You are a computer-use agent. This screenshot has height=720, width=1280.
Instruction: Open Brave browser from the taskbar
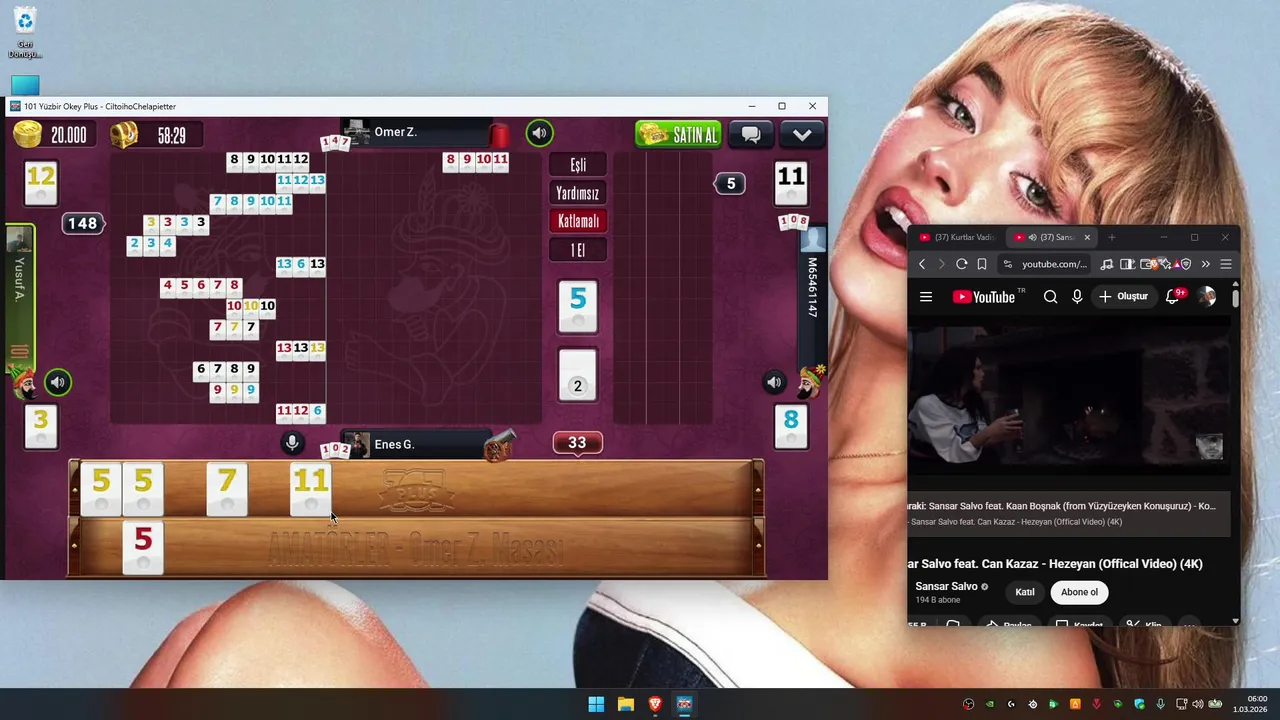coord(655,704)
